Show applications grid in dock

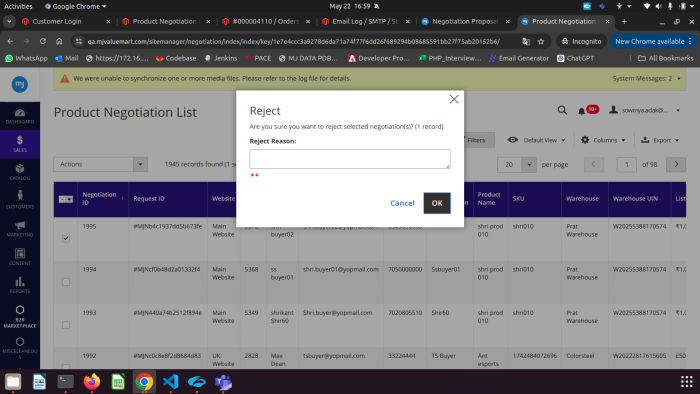click(686, 382)
